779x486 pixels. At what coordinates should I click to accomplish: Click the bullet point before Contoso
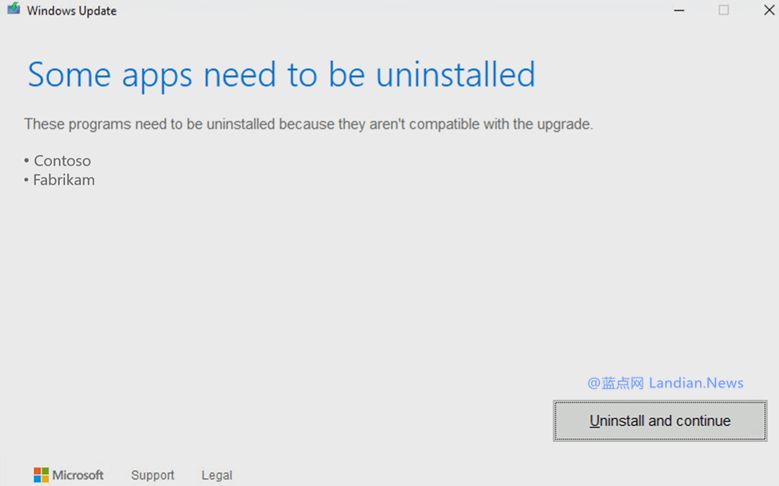click(x=27, y=161)
